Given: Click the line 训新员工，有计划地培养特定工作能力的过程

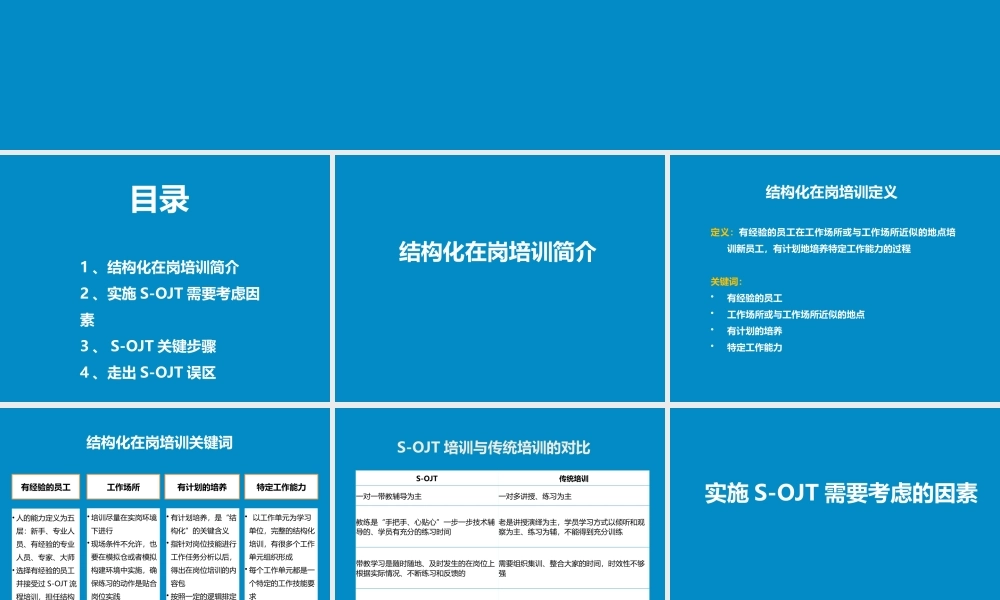Looking at the screenshot, I should (819, 249).
